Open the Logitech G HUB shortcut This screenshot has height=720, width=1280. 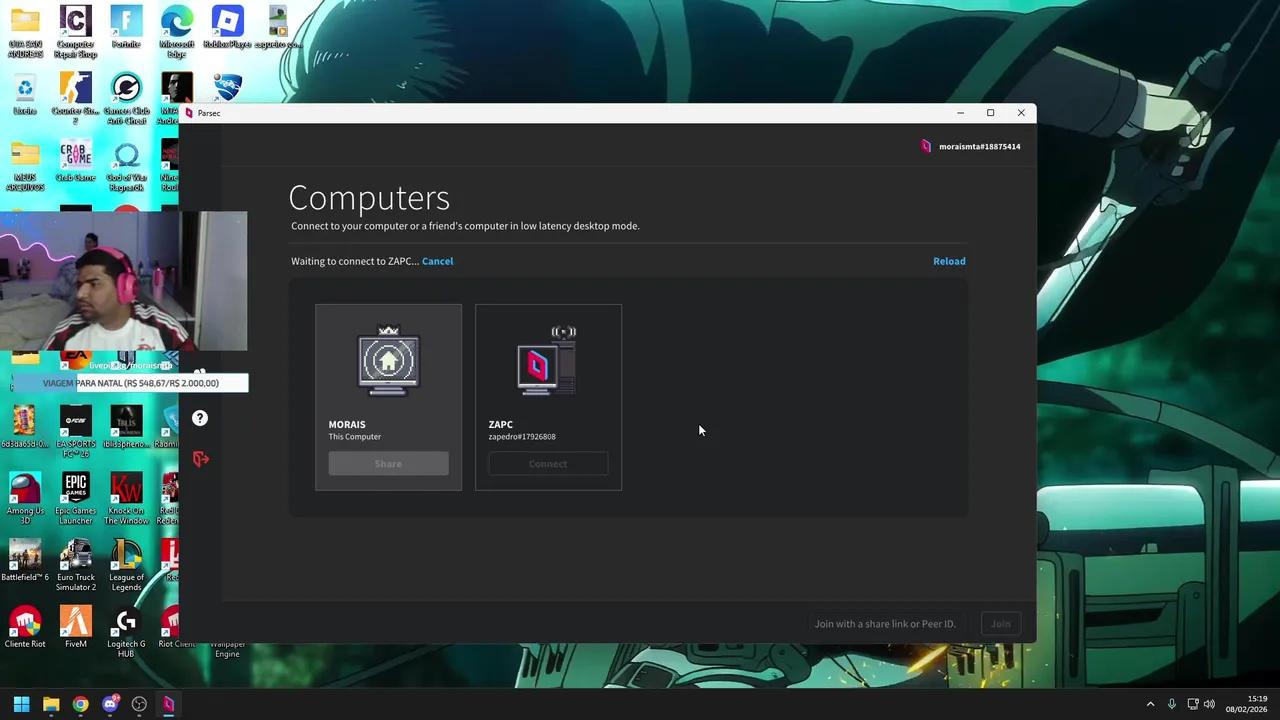click(x=126, y=633)
